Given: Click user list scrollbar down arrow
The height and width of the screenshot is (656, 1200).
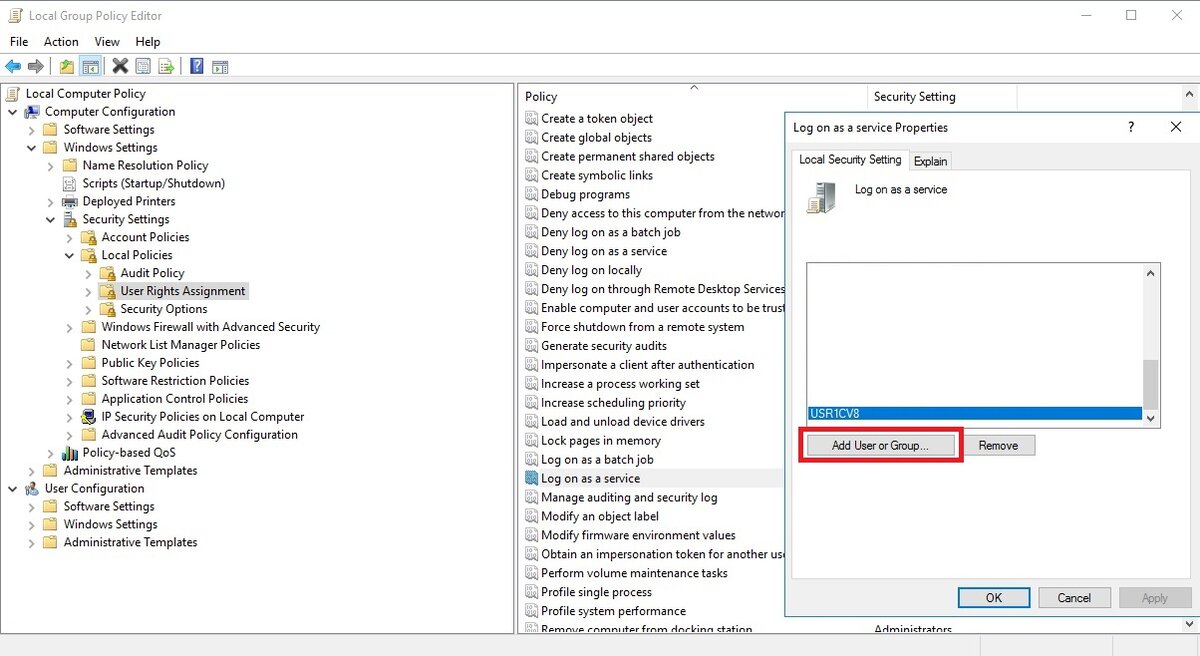Looking at the screenshot, I should [x=1151, y=419].
